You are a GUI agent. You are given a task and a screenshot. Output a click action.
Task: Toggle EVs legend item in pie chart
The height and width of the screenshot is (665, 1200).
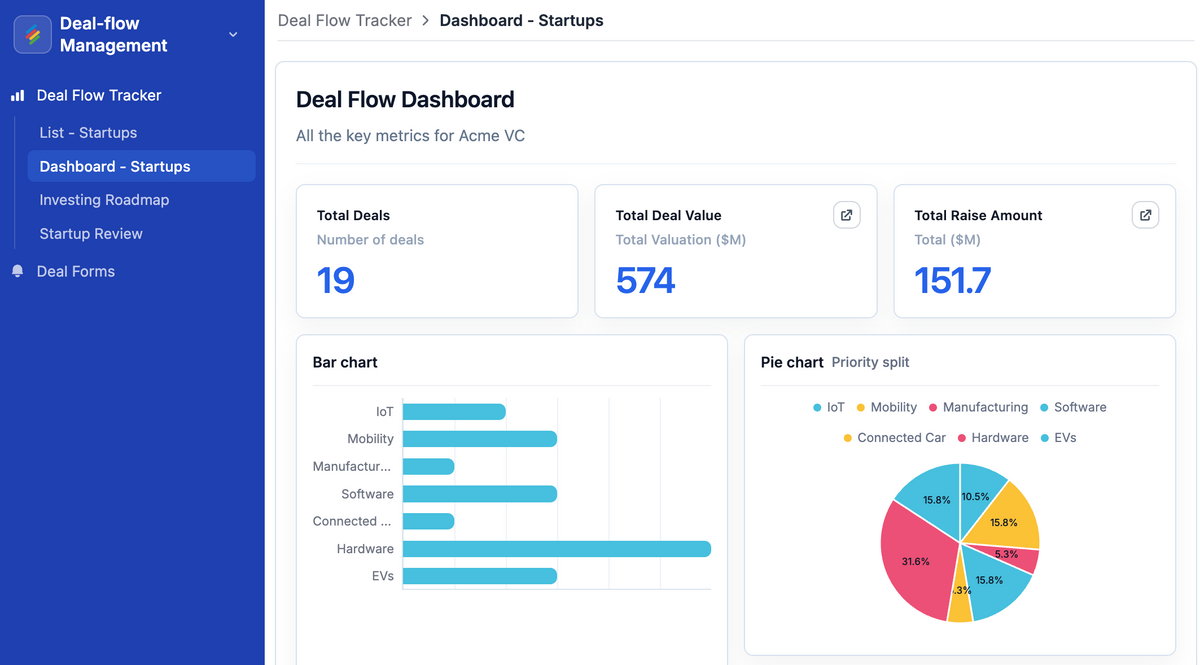(1058, 438)
